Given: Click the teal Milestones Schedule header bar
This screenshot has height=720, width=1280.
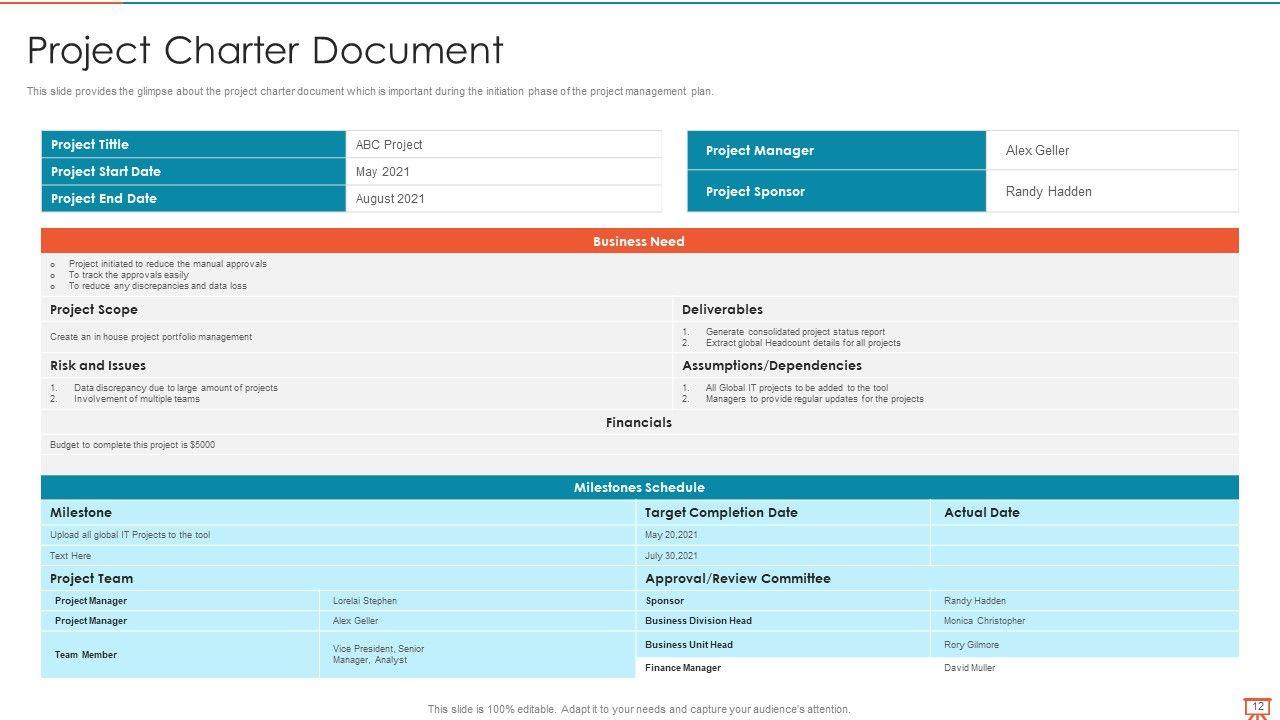Looking at the screenshot, I should pyautogui.click(x=639, y=488).
